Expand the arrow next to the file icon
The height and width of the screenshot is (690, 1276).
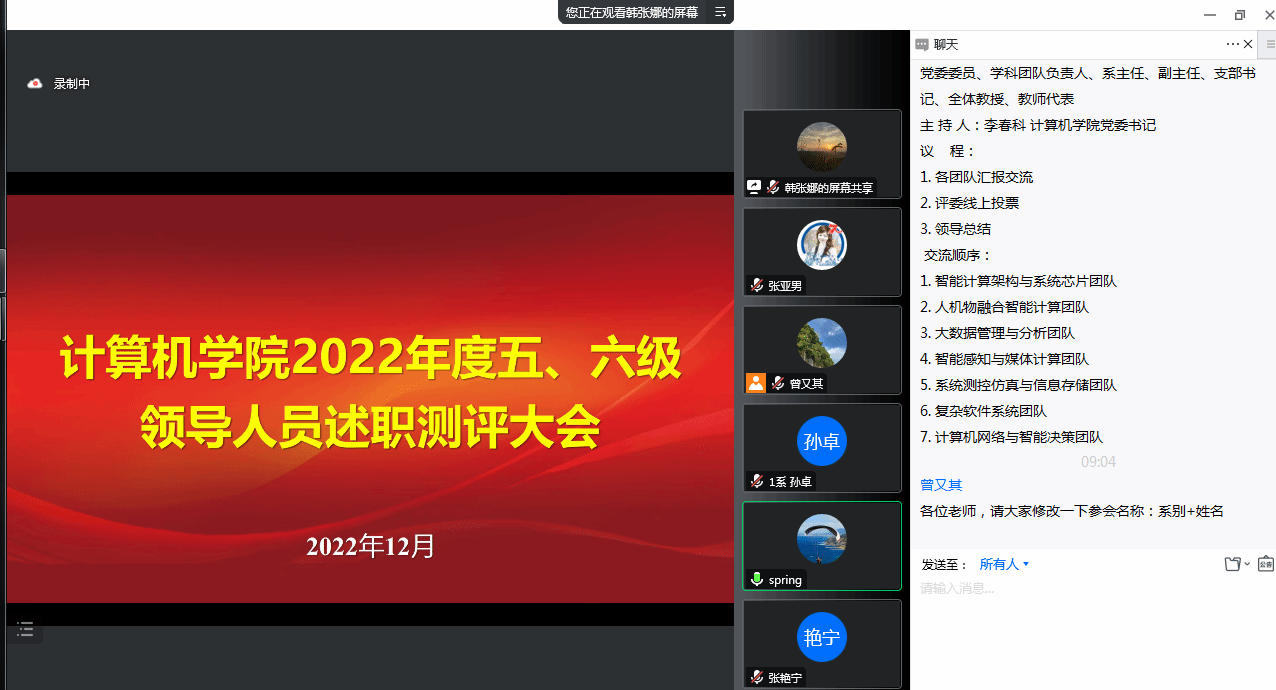click(1247, 564)
